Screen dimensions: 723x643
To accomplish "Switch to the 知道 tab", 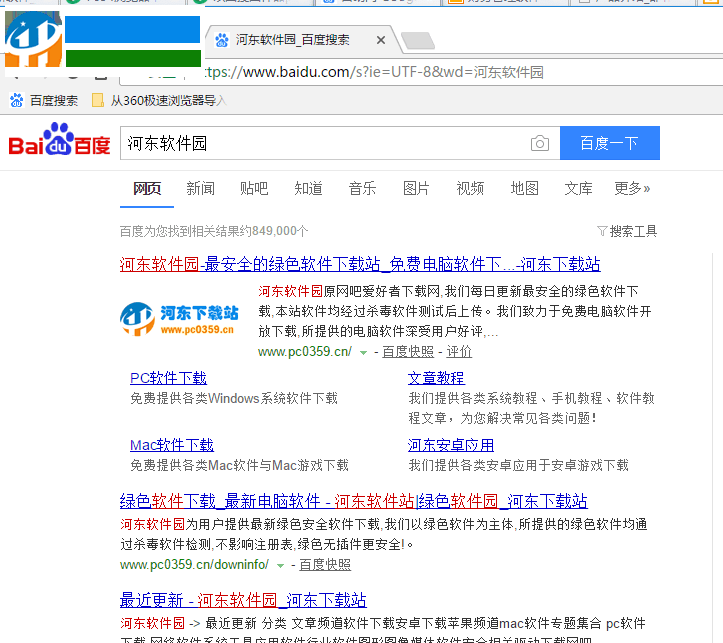I will coord(308,188).
